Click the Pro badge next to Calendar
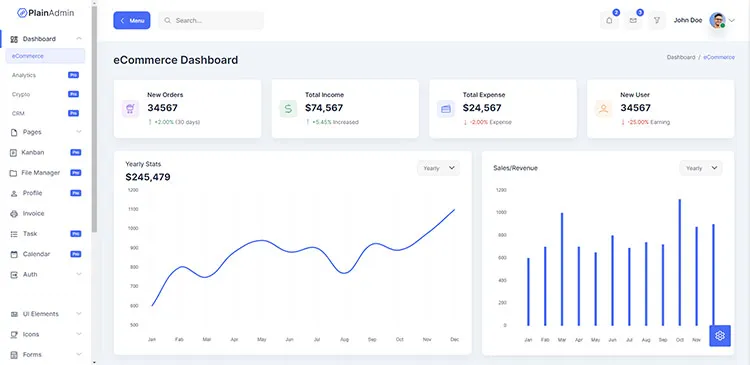Screen dimensions: 750x365 coord(76,254)
